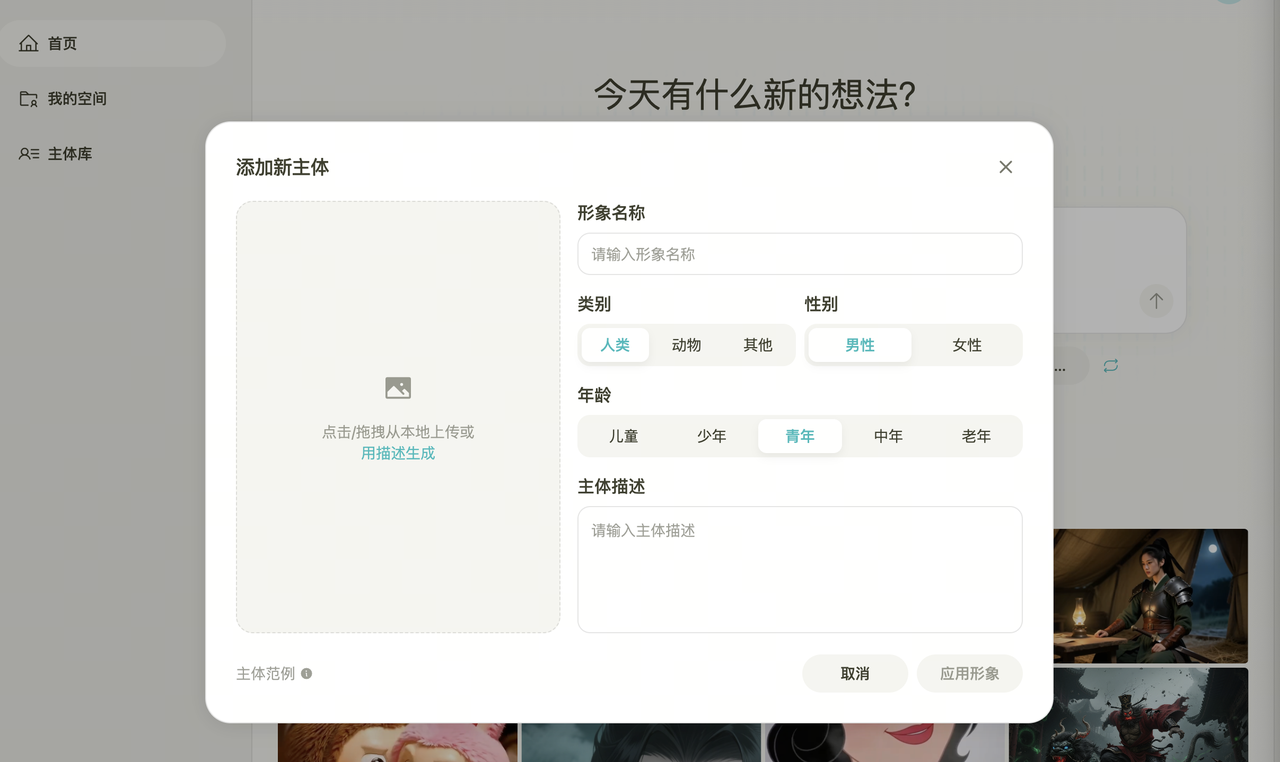
Task: Focus the 形象名称 input field
Action: pyautogui.click(x=799, y=254)
